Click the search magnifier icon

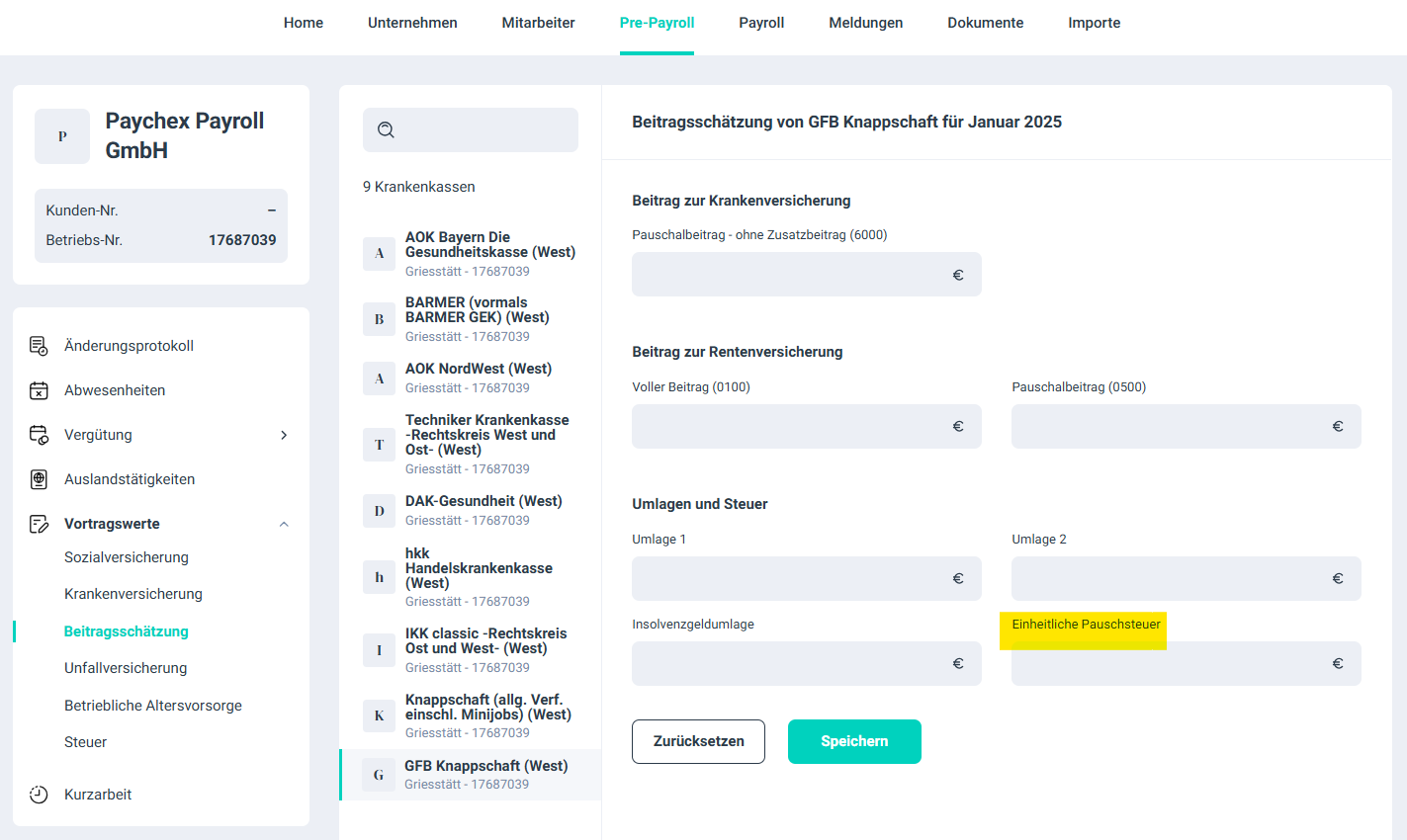(387, 129)
